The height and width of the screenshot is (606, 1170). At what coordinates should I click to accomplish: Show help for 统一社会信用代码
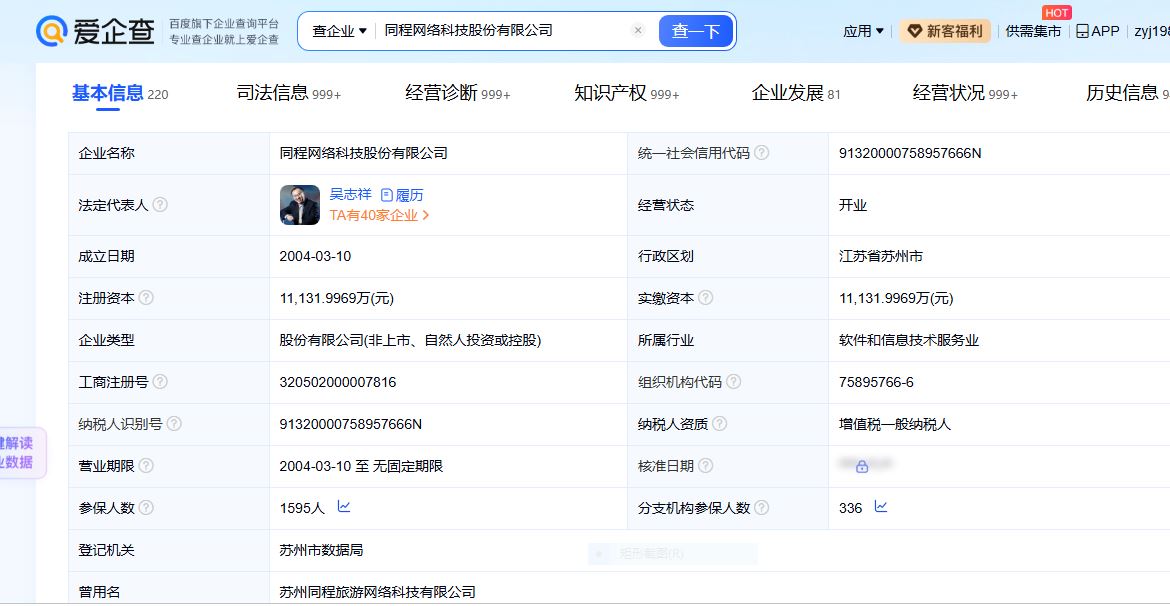[x=761, y=153]
